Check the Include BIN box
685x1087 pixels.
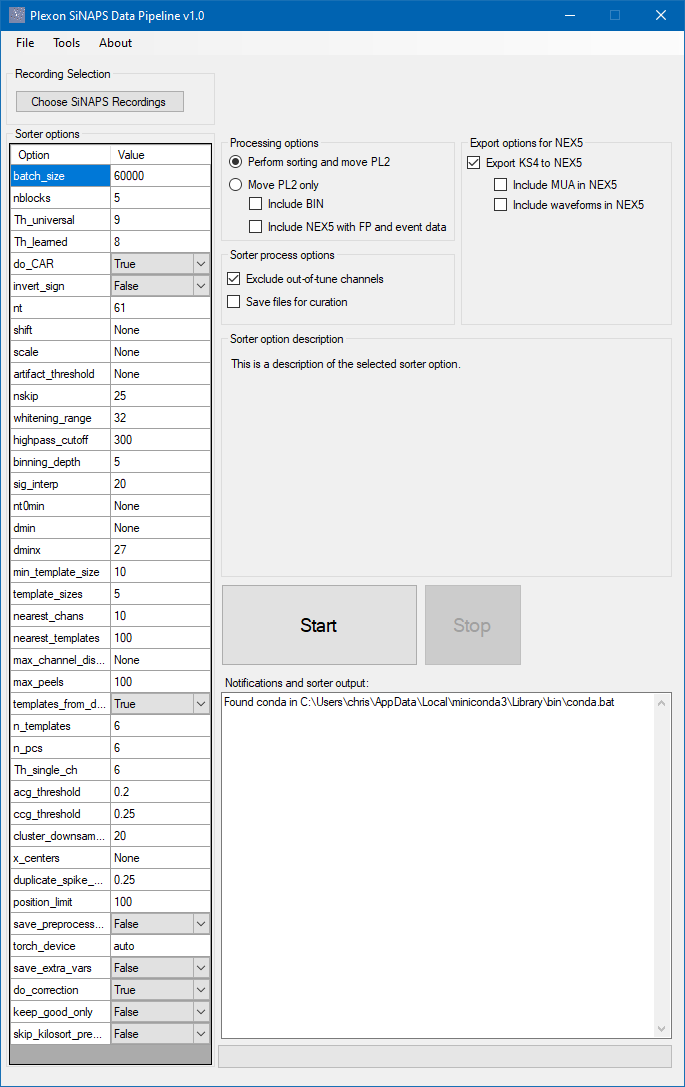point(255,204)
